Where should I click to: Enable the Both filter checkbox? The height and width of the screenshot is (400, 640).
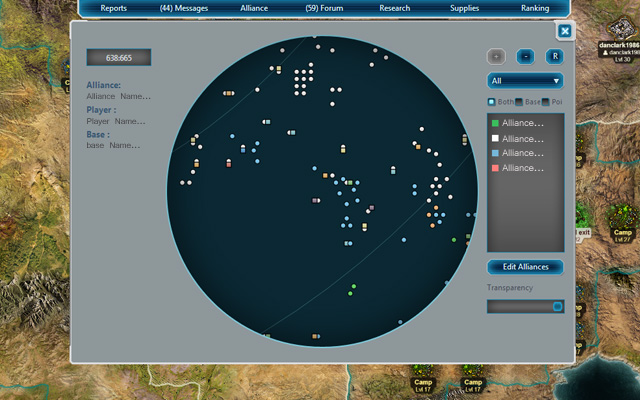tap(491, 102)
